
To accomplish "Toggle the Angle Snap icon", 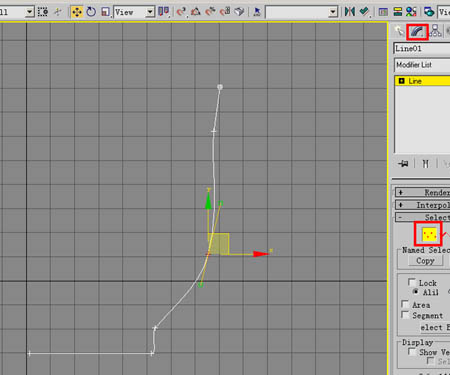I will [196, 12].
